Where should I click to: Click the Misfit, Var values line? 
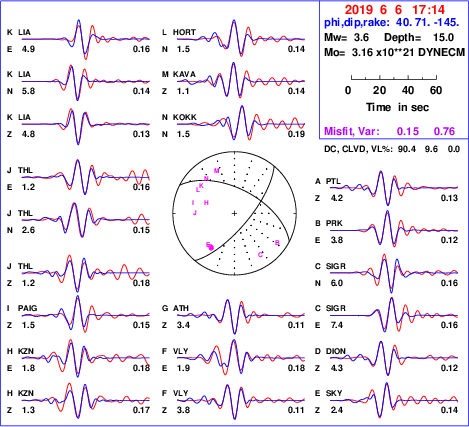[390, 131]
